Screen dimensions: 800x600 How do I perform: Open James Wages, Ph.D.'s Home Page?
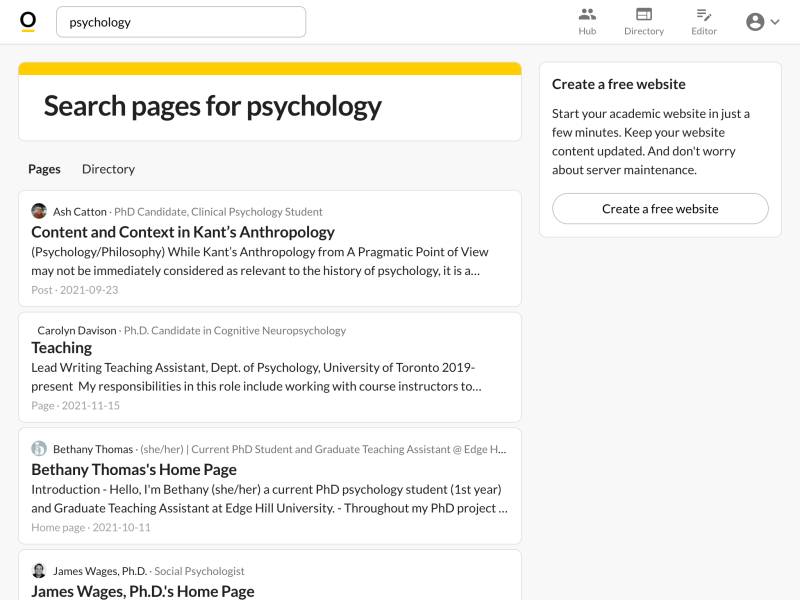click(143, 591)
